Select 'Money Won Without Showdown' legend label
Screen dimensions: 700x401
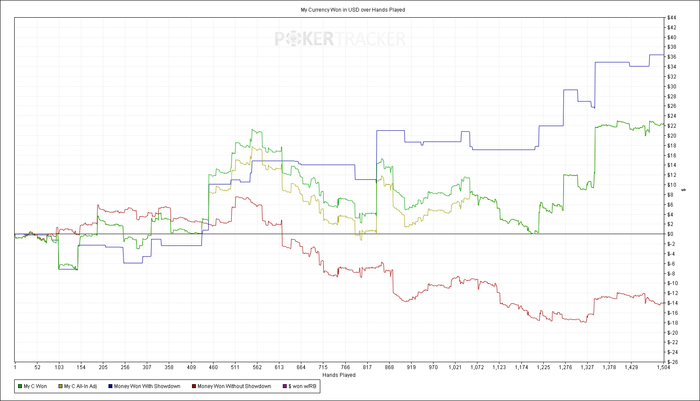pos(234,386)
